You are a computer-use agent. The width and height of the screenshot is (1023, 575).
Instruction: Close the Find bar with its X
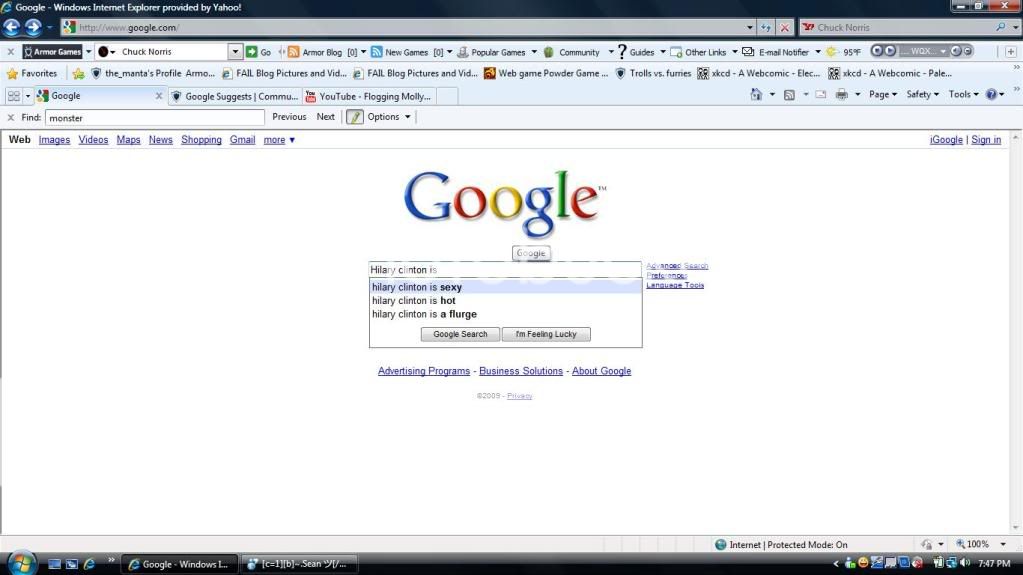10,117
